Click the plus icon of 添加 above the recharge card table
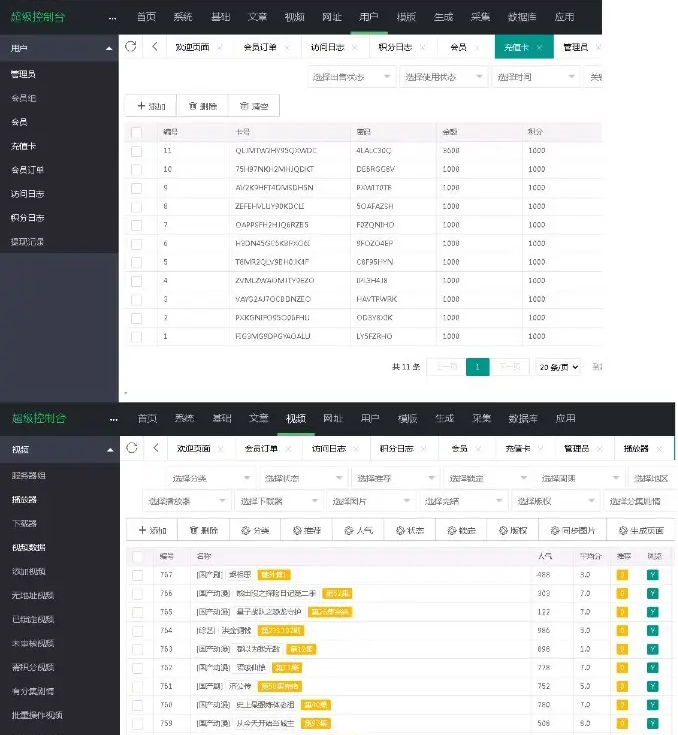The width and height of the screenshot is (678, 735). (x=141, y=106)
